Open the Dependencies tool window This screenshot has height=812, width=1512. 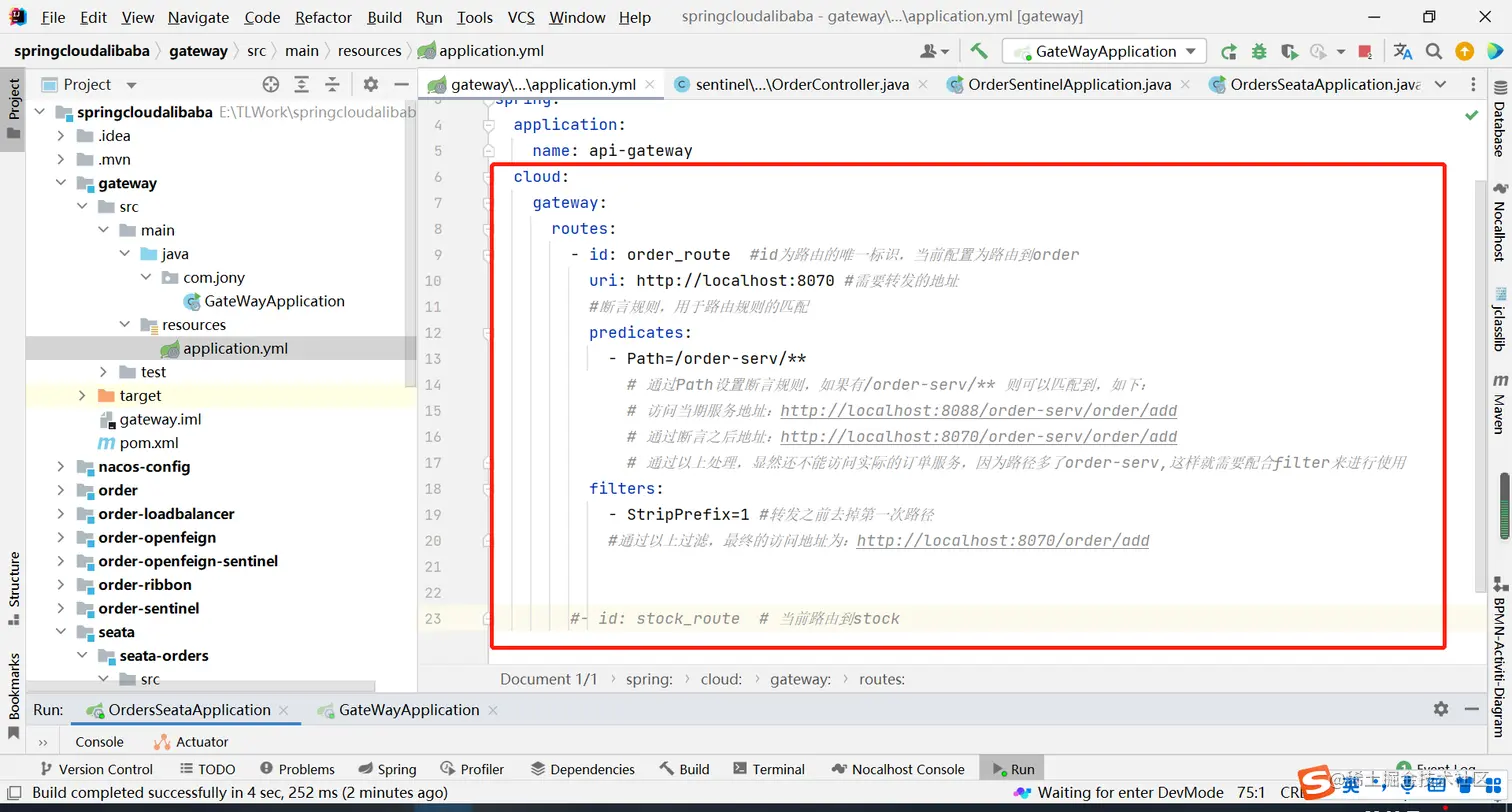tap(583, 769)
